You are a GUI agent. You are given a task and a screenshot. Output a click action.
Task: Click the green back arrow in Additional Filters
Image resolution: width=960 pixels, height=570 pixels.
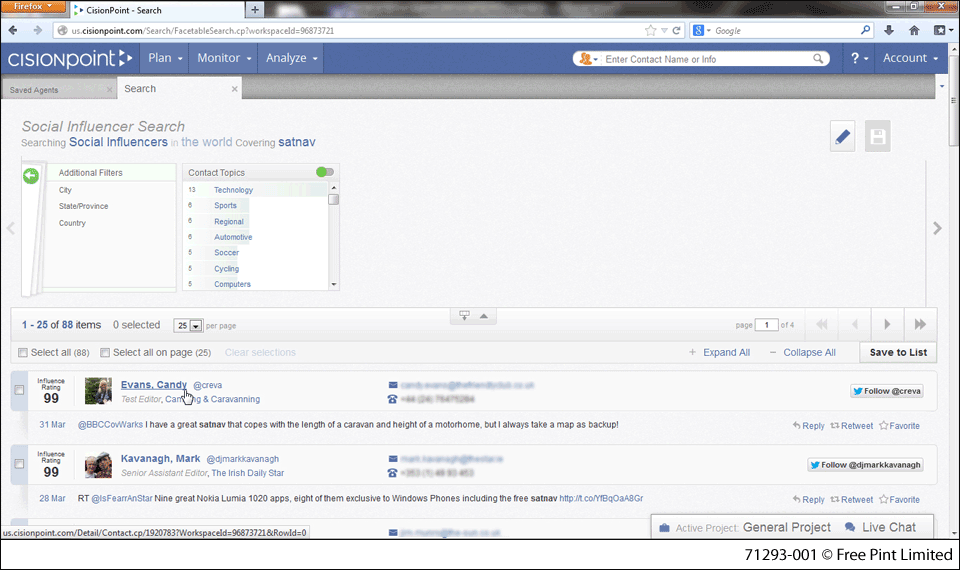click(31, 176)
